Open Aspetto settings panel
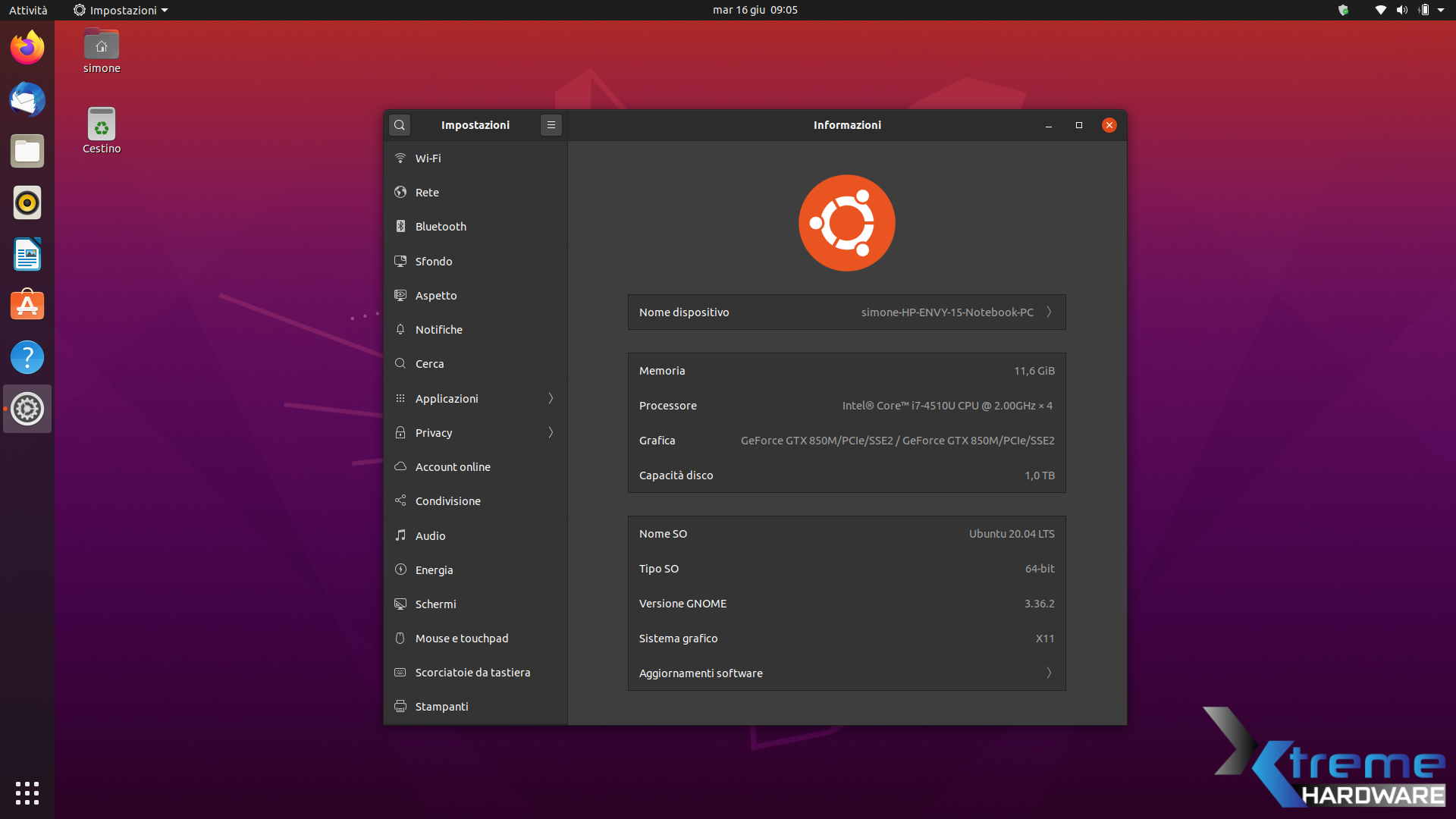This screenshot has width=1456, height=819. pos(436,296)
